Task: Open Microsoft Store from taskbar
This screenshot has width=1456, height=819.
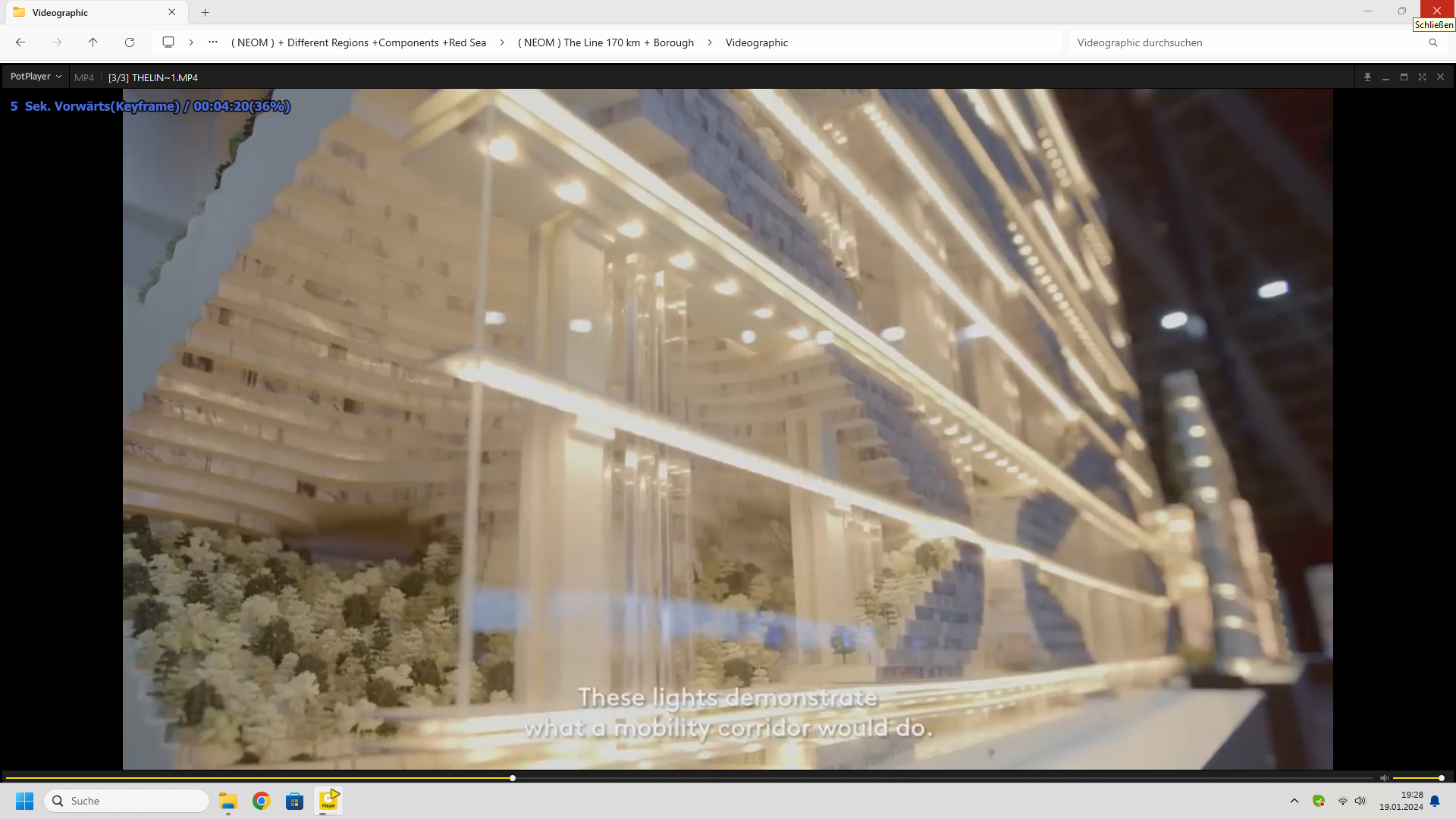Action: (x=295, y=801)
